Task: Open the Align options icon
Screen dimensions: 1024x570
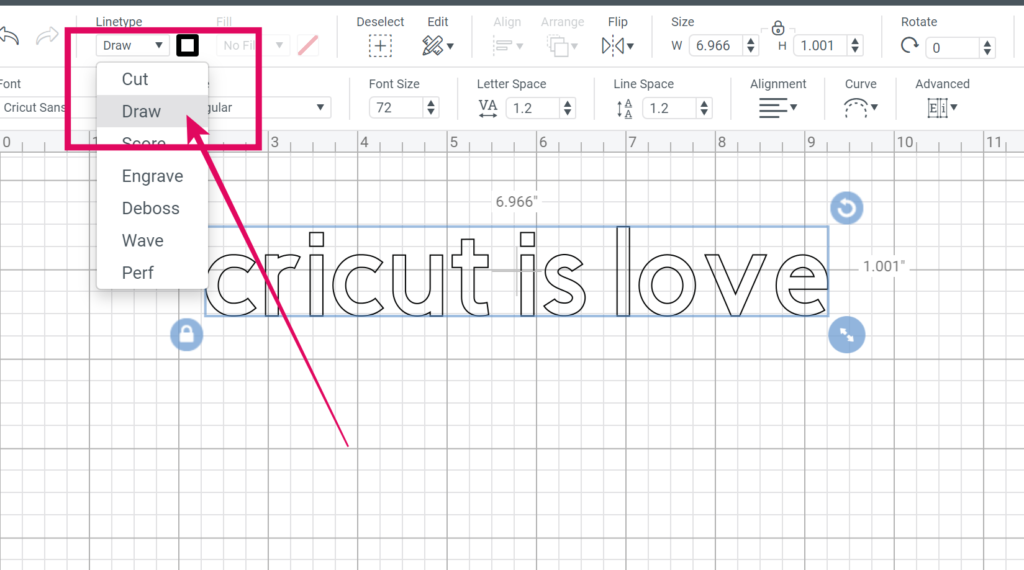Action: 507,46
